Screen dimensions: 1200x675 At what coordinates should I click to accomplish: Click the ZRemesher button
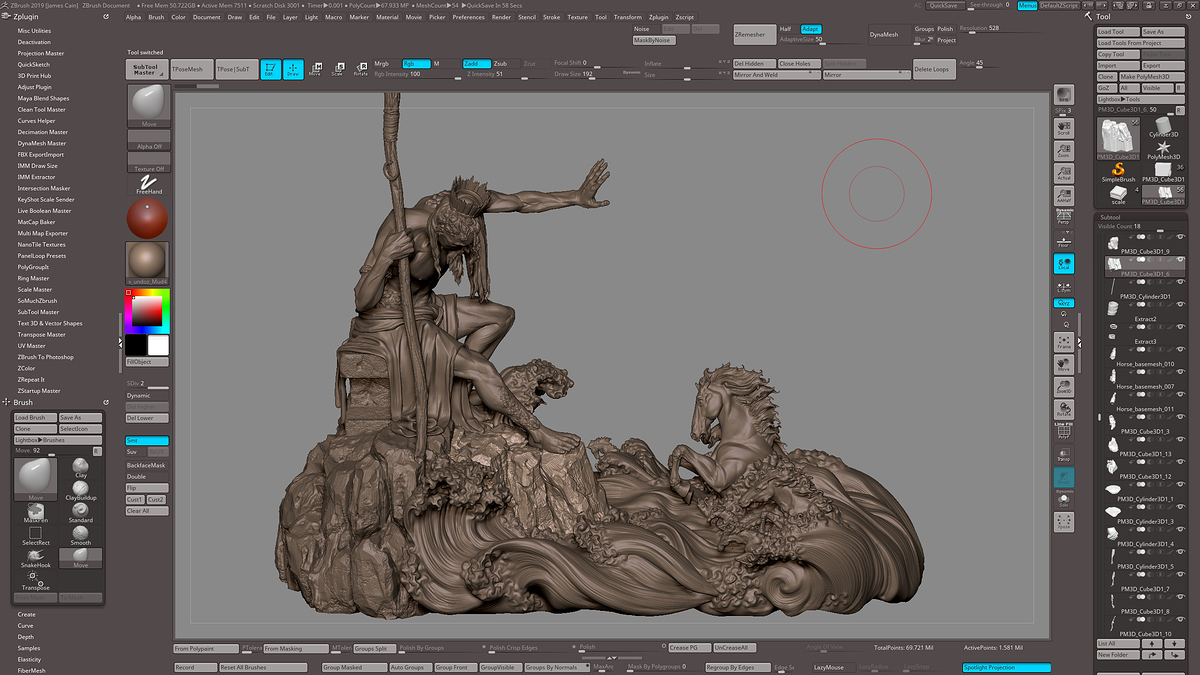pyautogui.click(x=754, y=34)
